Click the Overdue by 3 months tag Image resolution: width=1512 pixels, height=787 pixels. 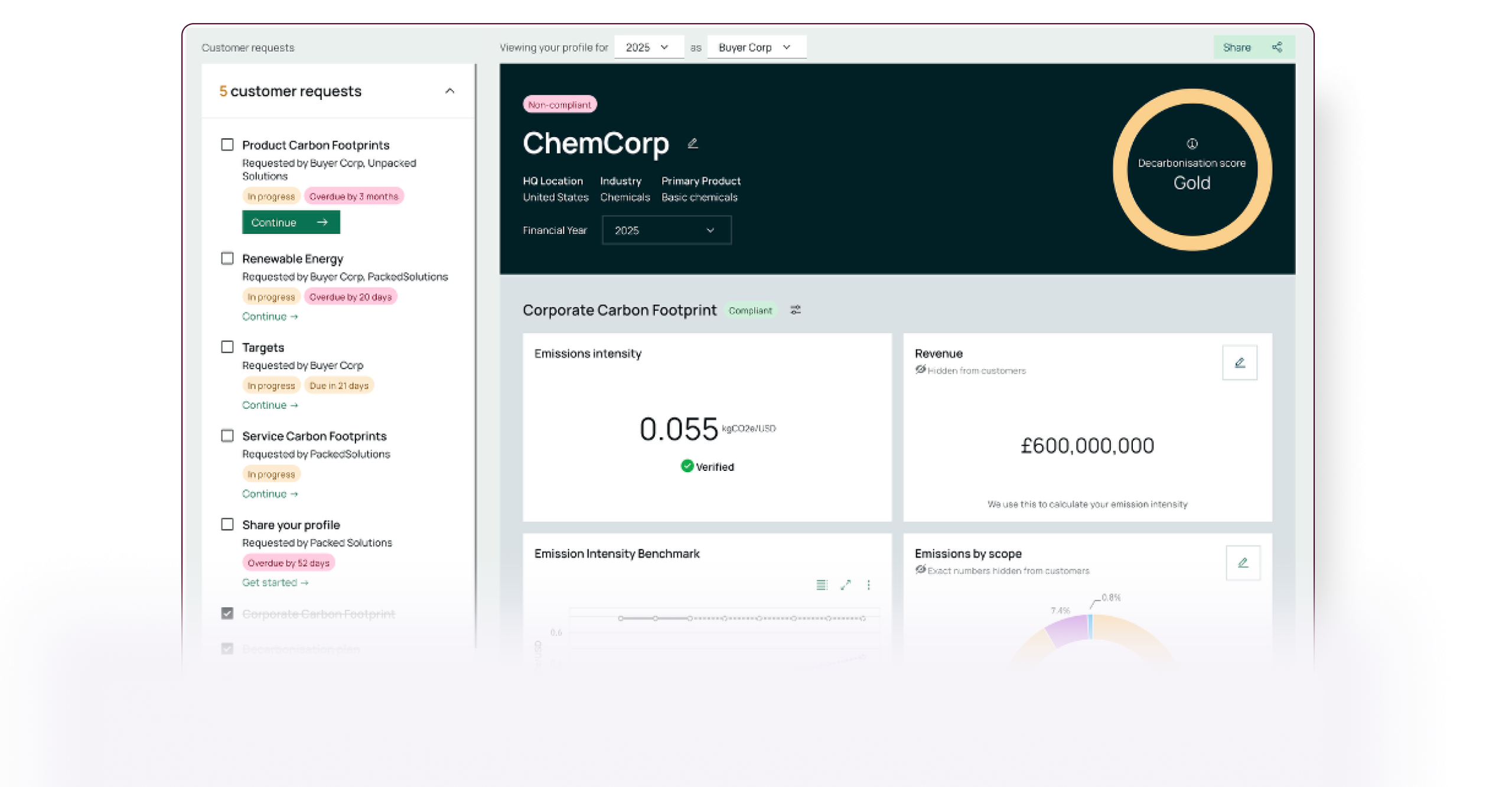pos(353,196)
